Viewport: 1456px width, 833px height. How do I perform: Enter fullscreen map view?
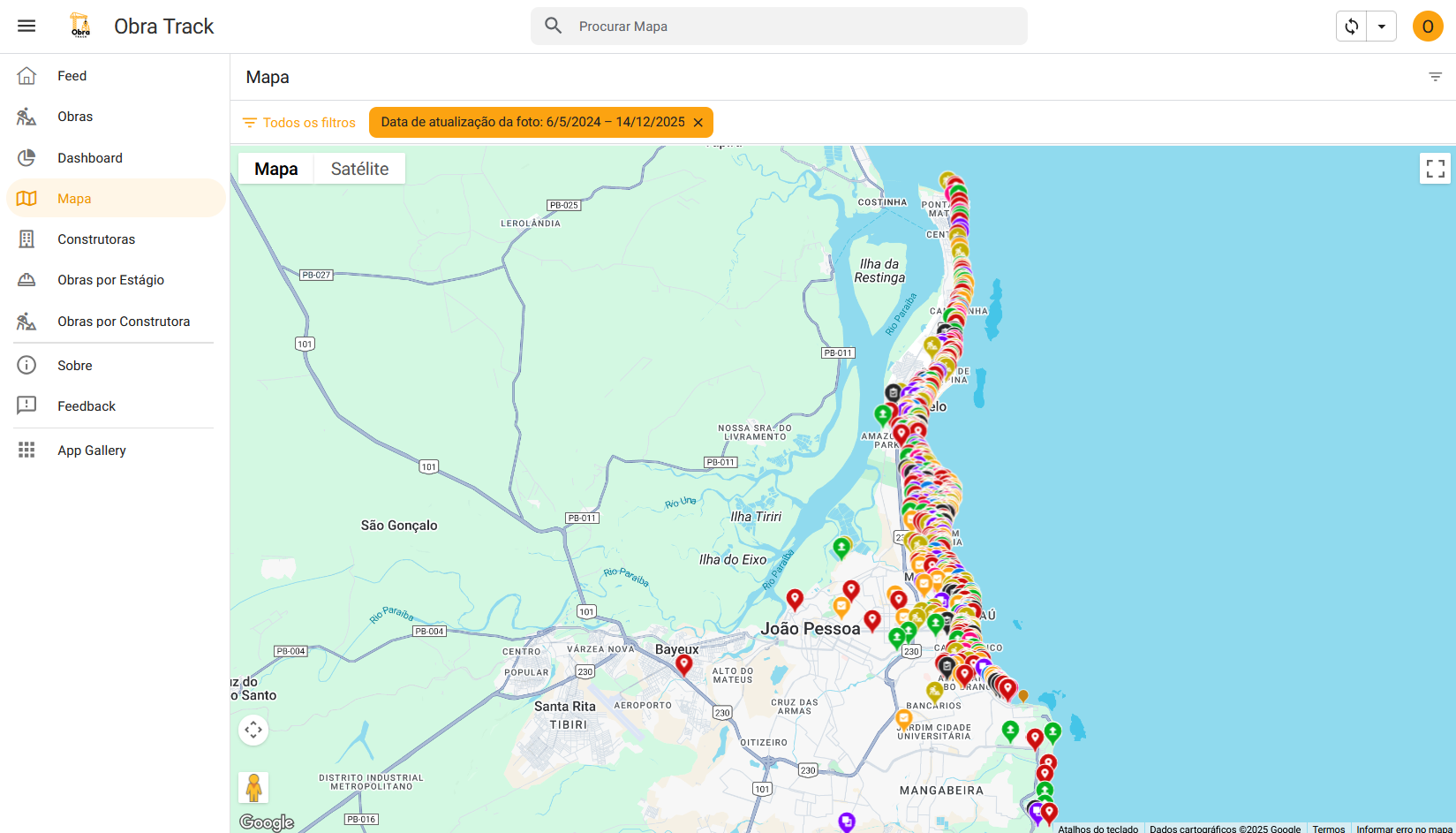pyautogui.click(x=1435, y=168)
